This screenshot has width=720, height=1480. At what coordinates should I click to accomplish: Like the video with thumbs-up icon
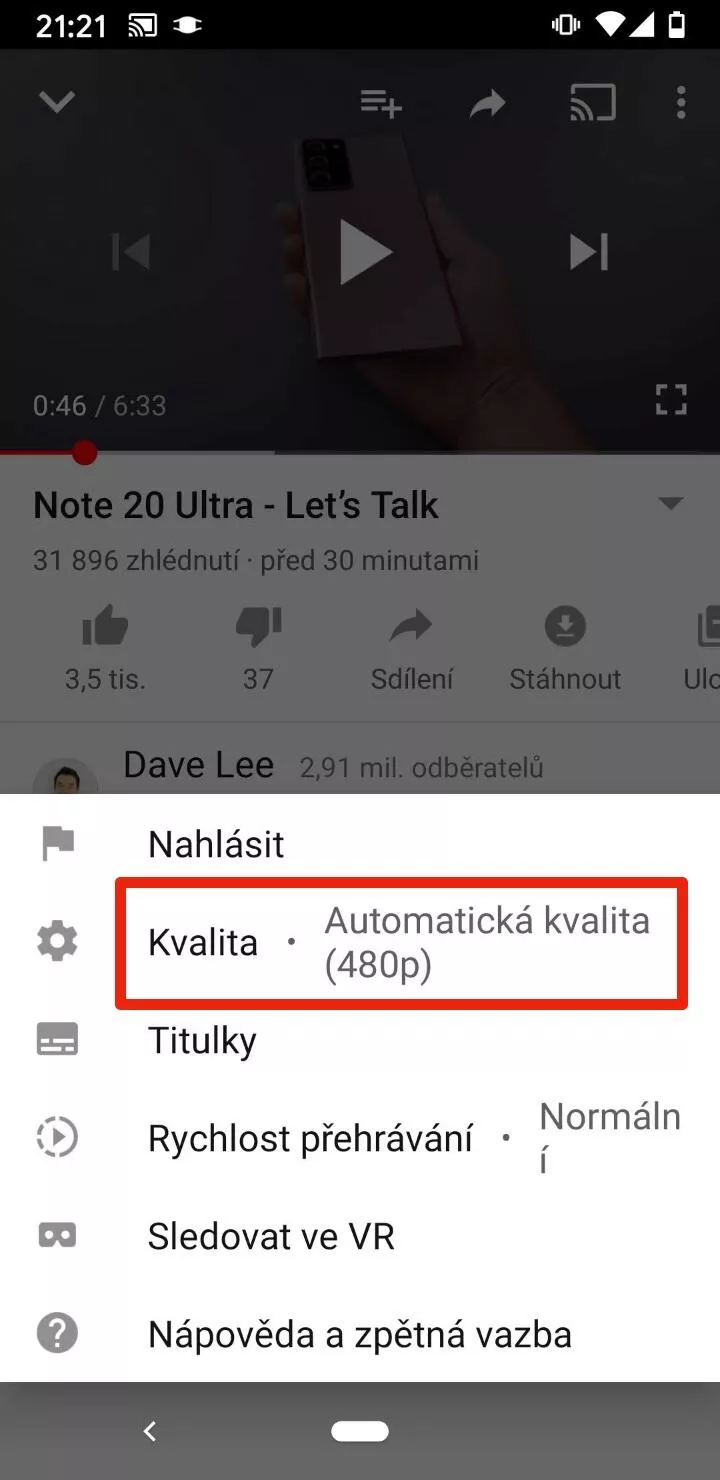tap(105, 628)
